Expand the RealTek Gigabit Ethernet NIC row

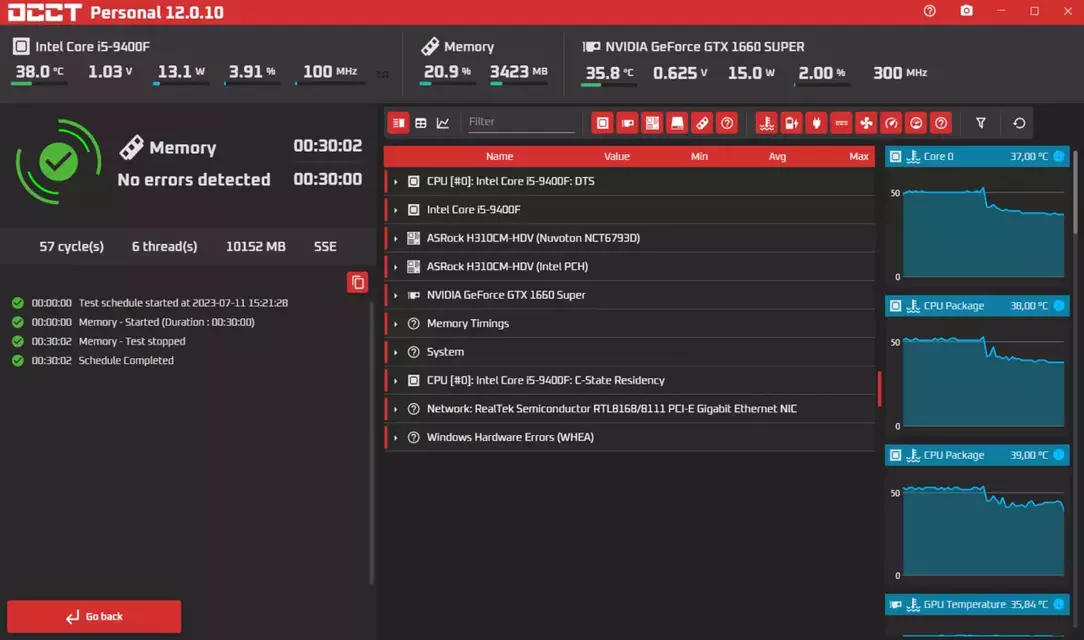click(x=395, y=409)
